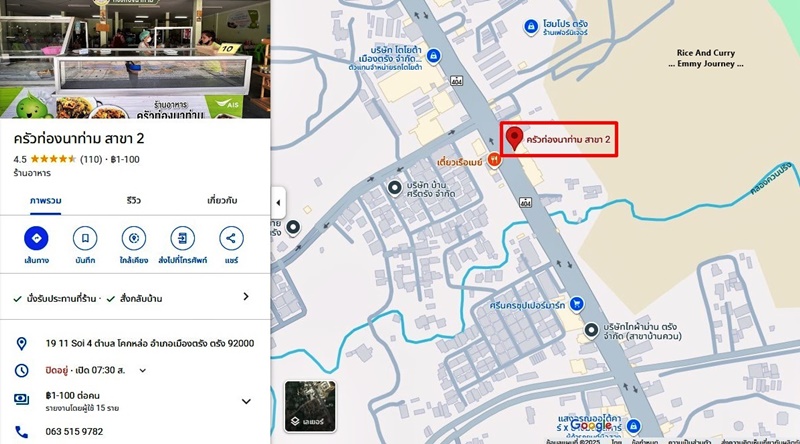Expand the opening hours dropdown
This screenshot has height=444, width=800.
tap(143, 371)
